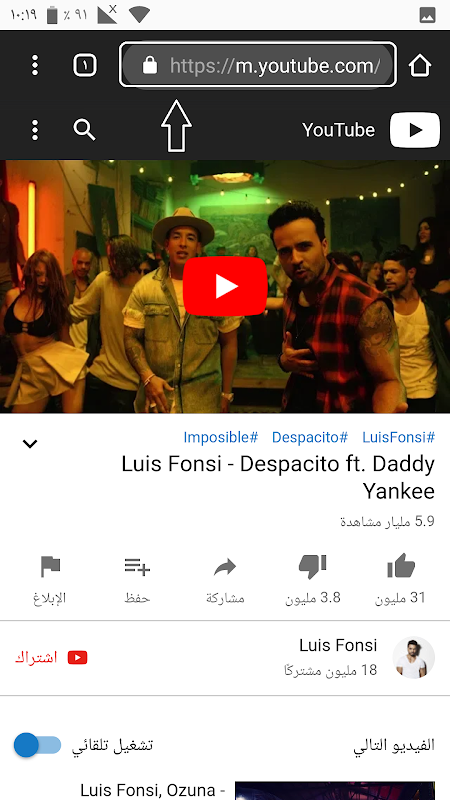Report the video using the flag icon

tap(50, 566)
